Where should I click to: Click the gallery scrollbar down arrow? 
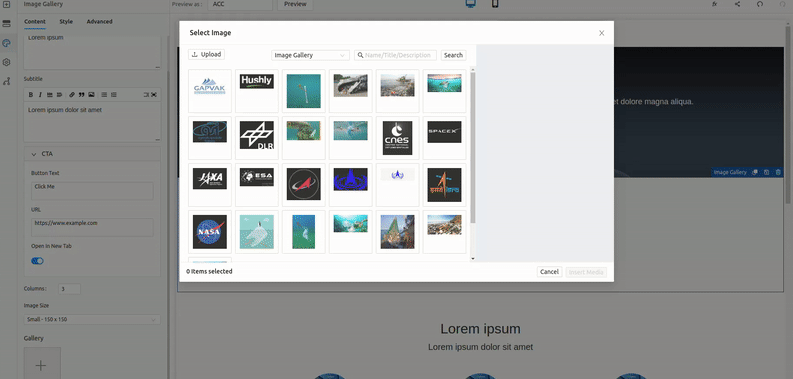tap(473, 258)
